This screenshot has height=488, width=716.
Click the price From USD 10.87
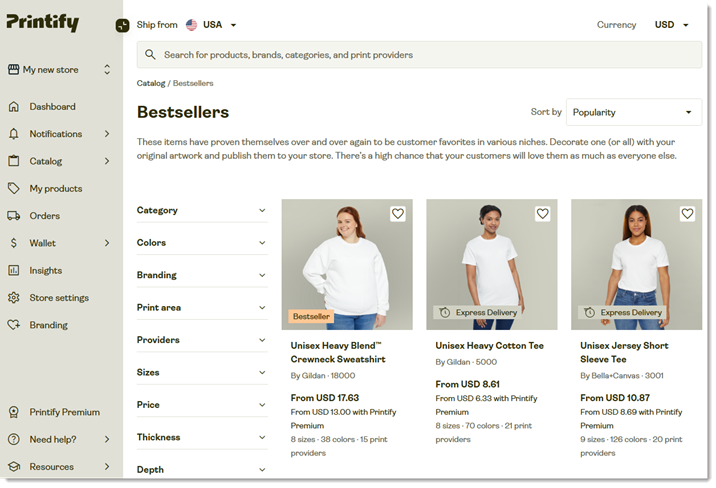(615, 398)
